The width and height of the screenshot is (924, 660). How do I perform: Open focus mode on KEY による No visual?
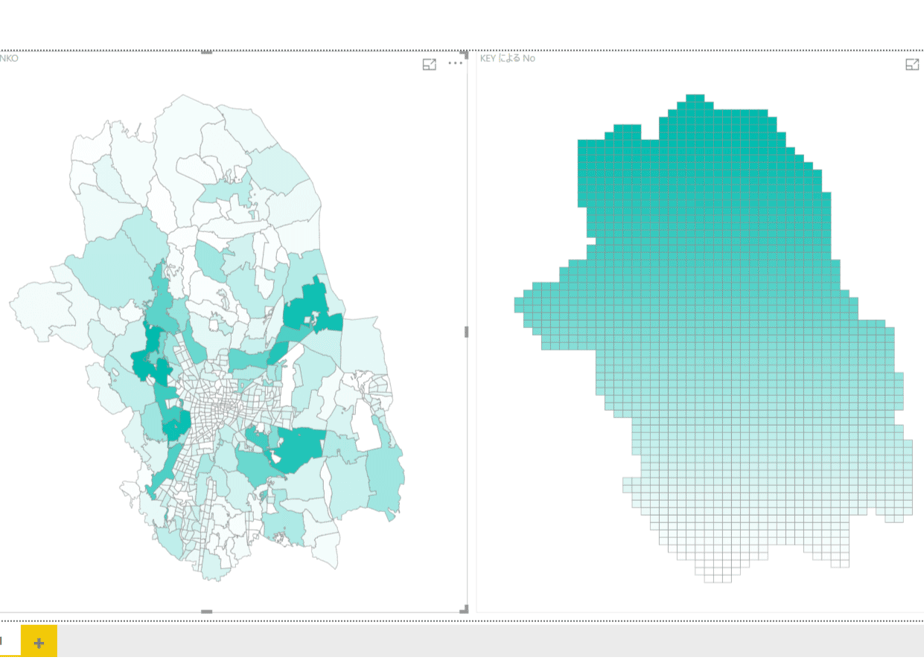tap(912, 64)
